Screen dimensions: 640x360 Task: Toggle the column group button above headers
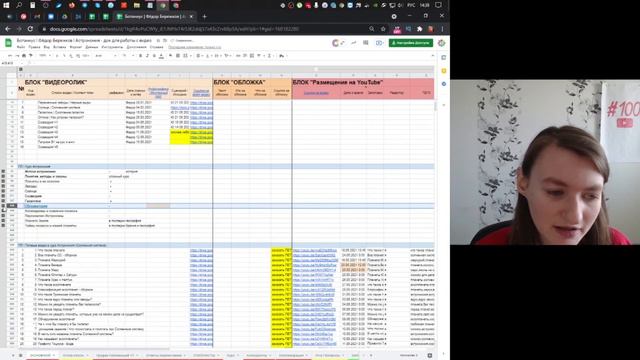(x=20, y=69)
